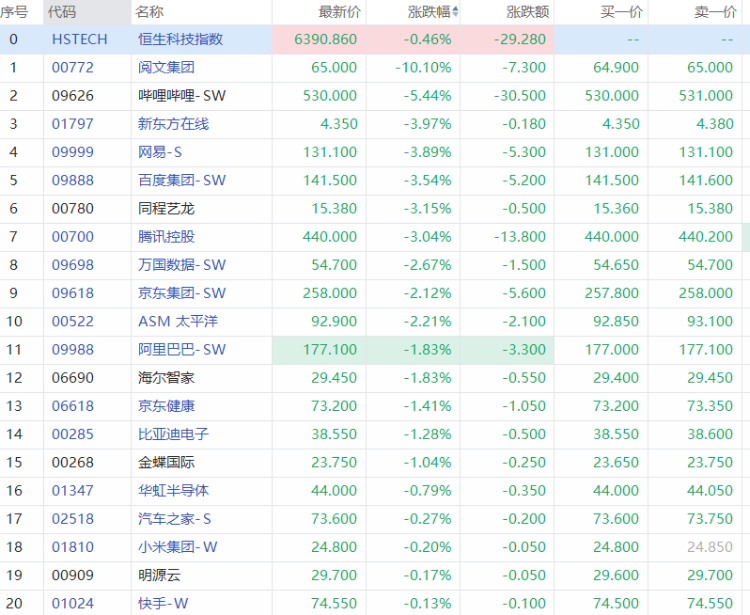The image size is (750, 615).
Task: Select 万国数据-SW stock name
Action: 182,265
